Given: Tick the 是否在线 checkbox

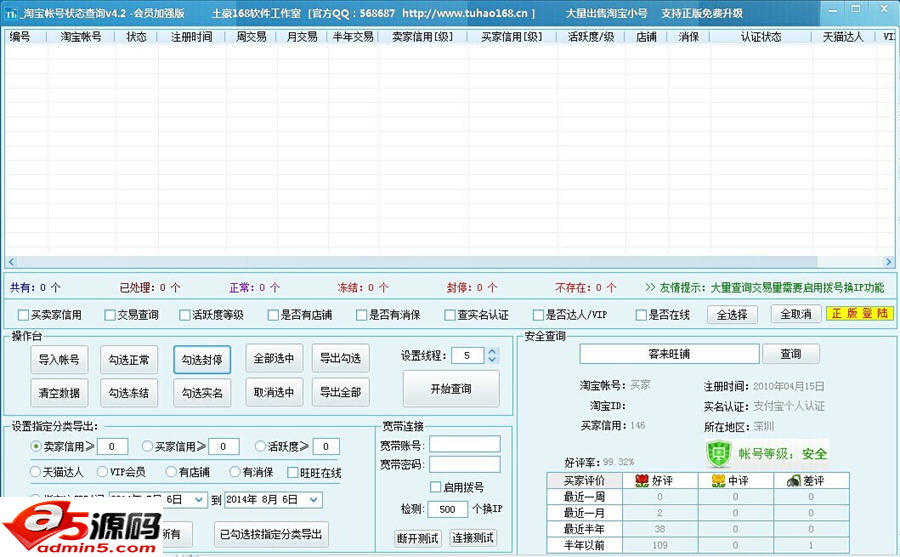Looking at the screenshot, I should tap(642, 315).
